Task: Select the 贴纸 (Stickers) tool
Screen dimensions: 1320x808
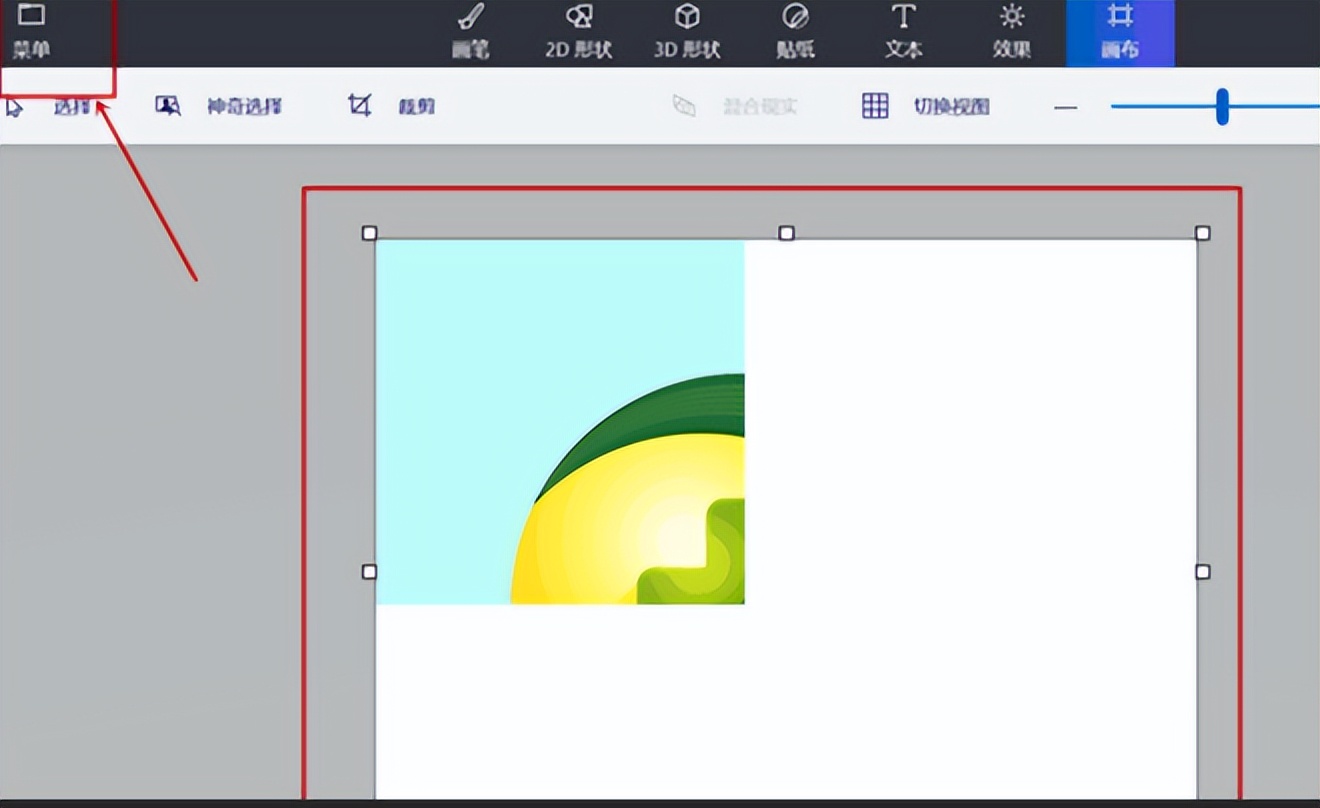Action: (x=795, y=32)
